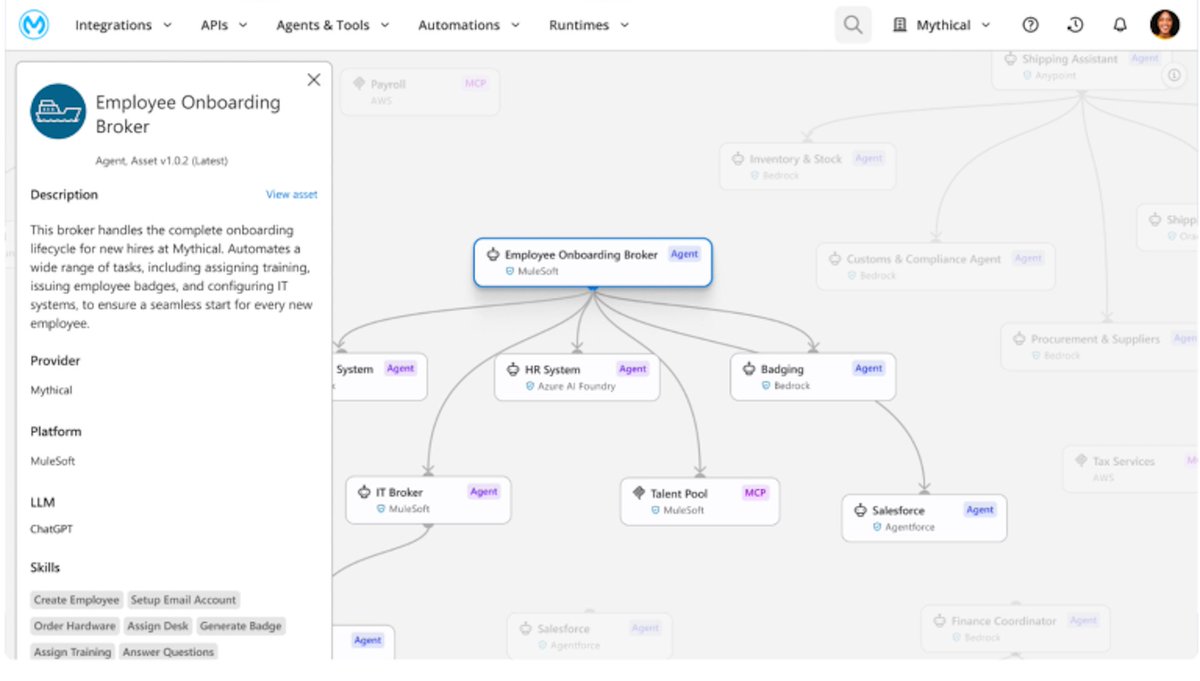
Task: Click the Mythical value under Provider
Action: [x=51, y=390]
